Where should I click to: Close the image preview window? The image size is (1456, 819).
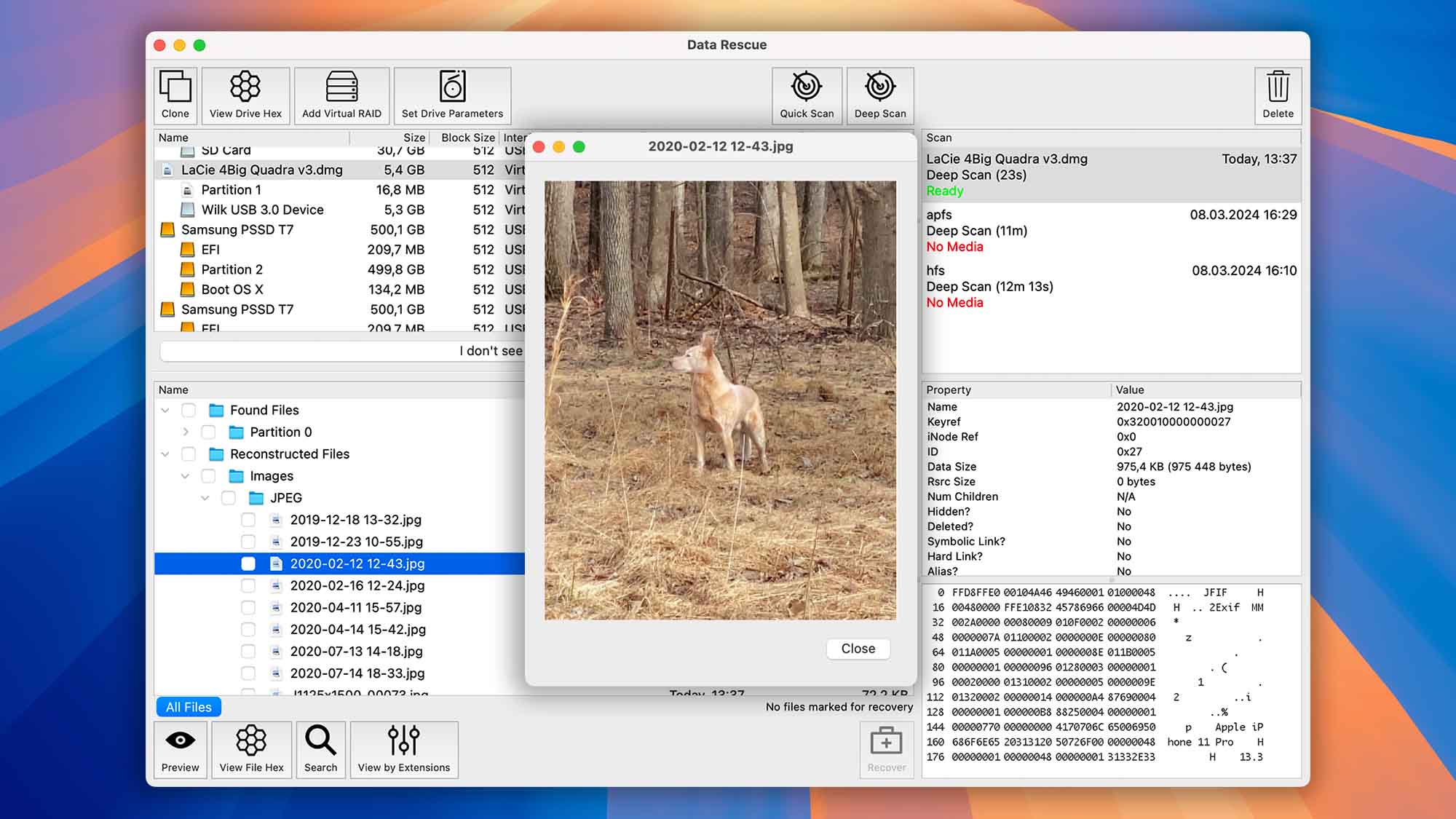tap(858, 649)
